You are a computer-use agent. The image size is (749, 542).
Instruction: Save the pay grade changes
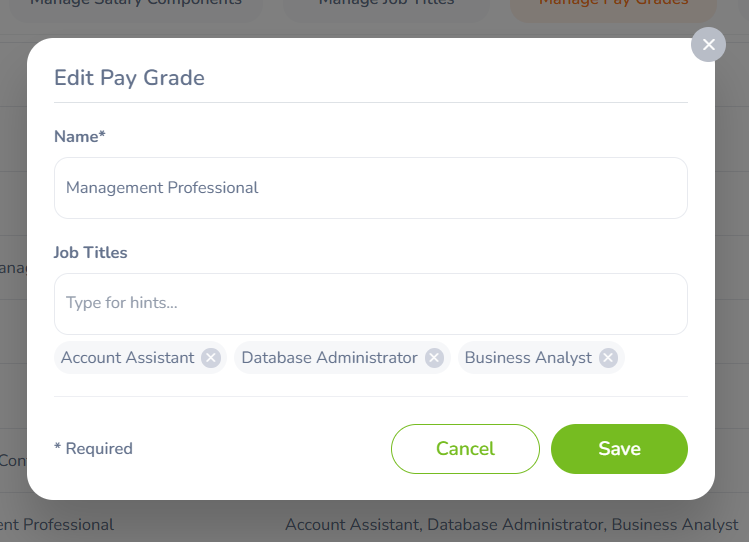point(619,449)
